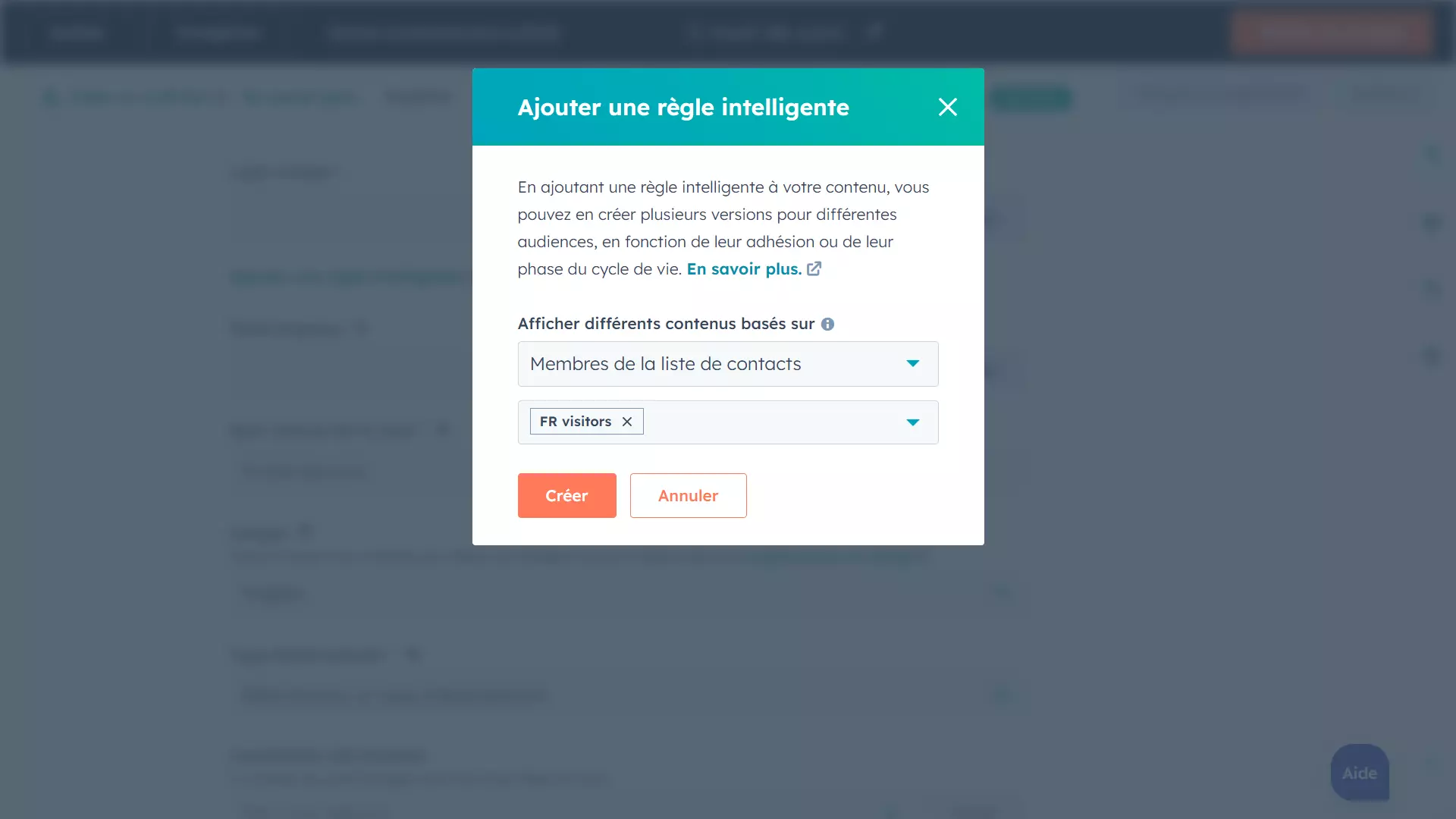Remove the FR visitors tag
The width and height of the screenshot is (1456, 819).
(x=627, y=422)
